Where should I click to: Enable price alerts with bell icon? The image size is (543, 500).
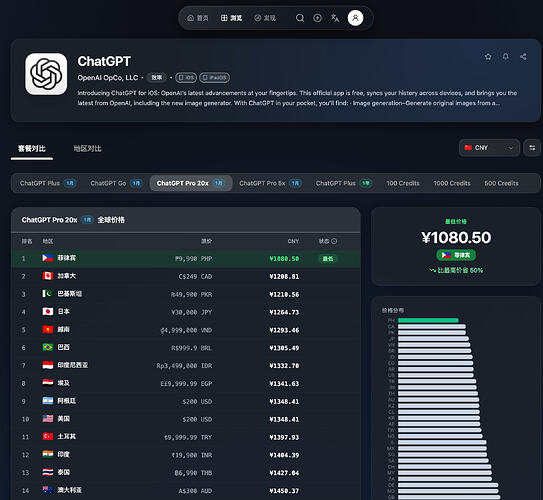tap(506, 56)
